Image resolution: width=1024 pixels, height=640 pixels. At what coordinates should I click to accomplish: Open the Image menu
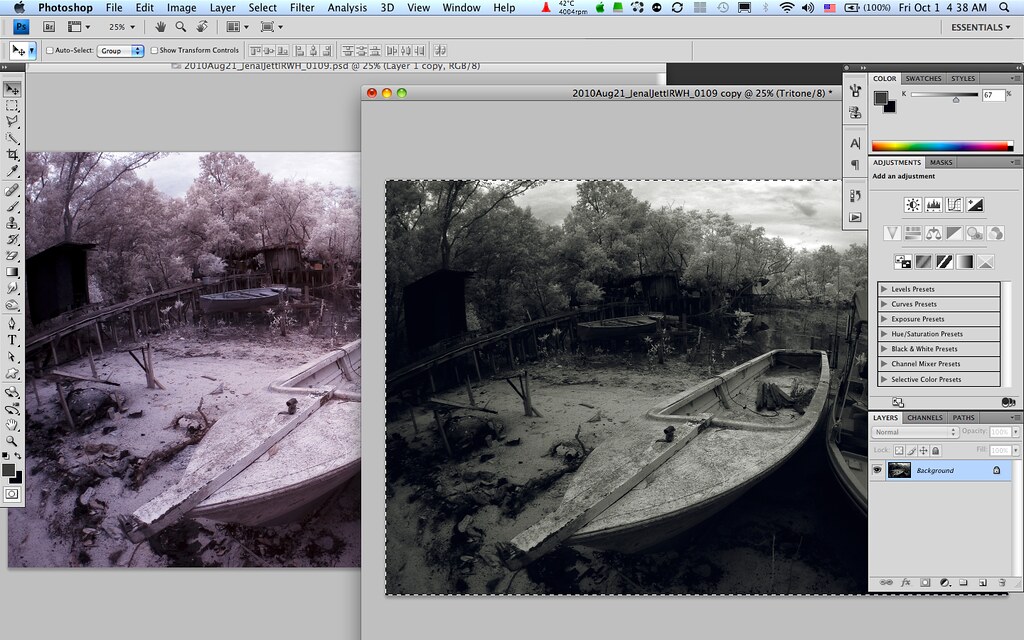click(x=182, y=8)
